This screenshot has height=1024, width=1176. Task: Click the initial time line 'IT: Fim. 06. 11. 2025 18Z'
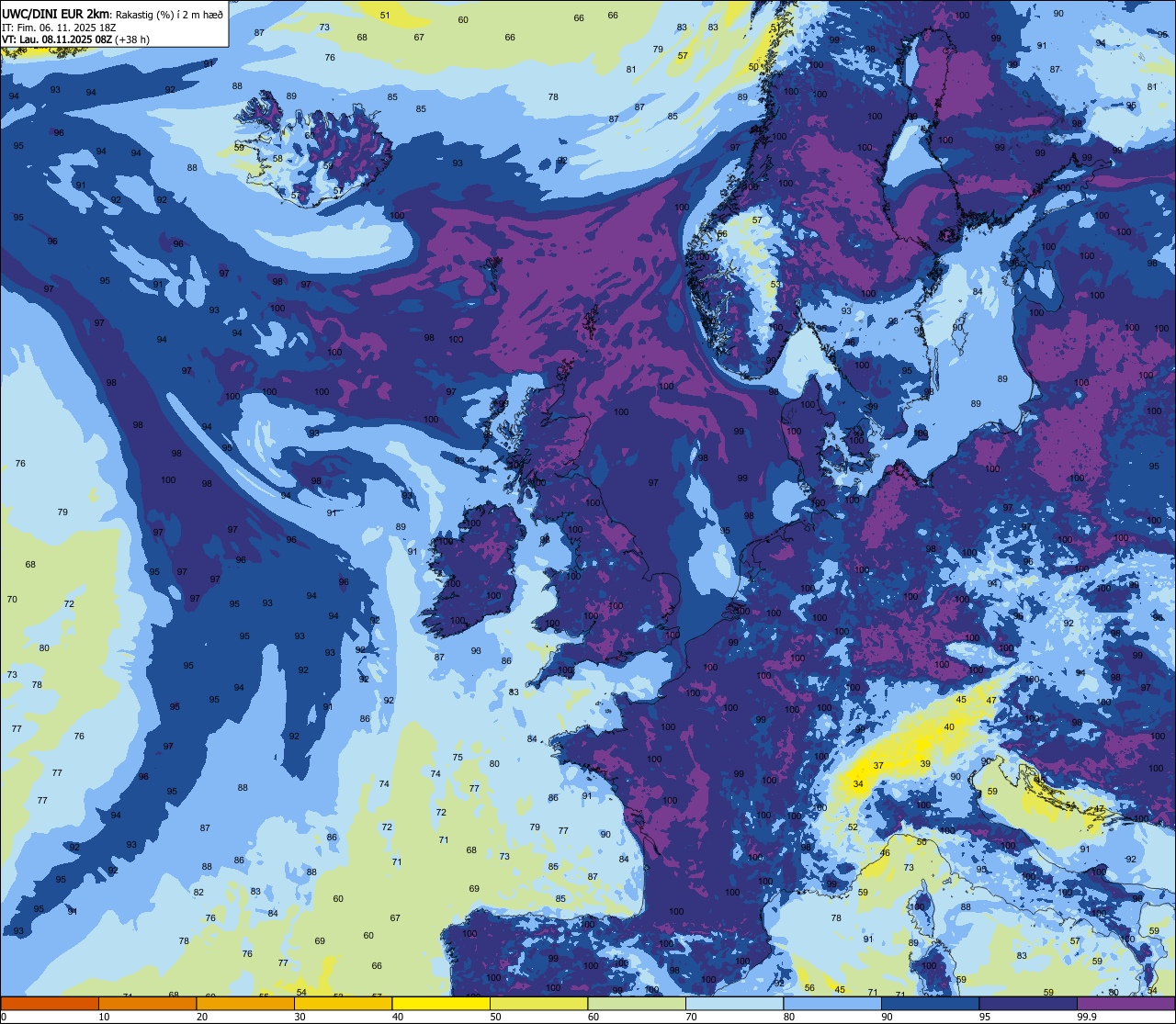pos(60,28)
